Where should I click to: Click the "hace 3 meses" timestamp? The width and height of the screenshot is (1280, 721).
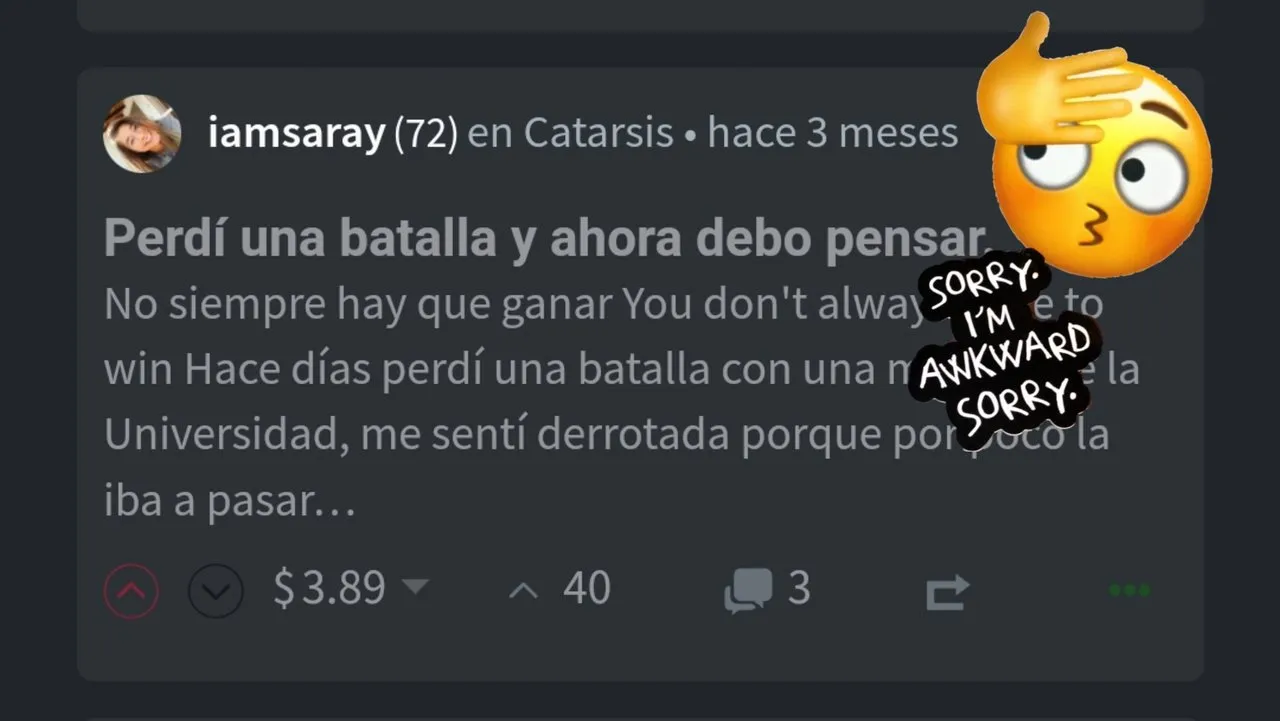[833, 133]
